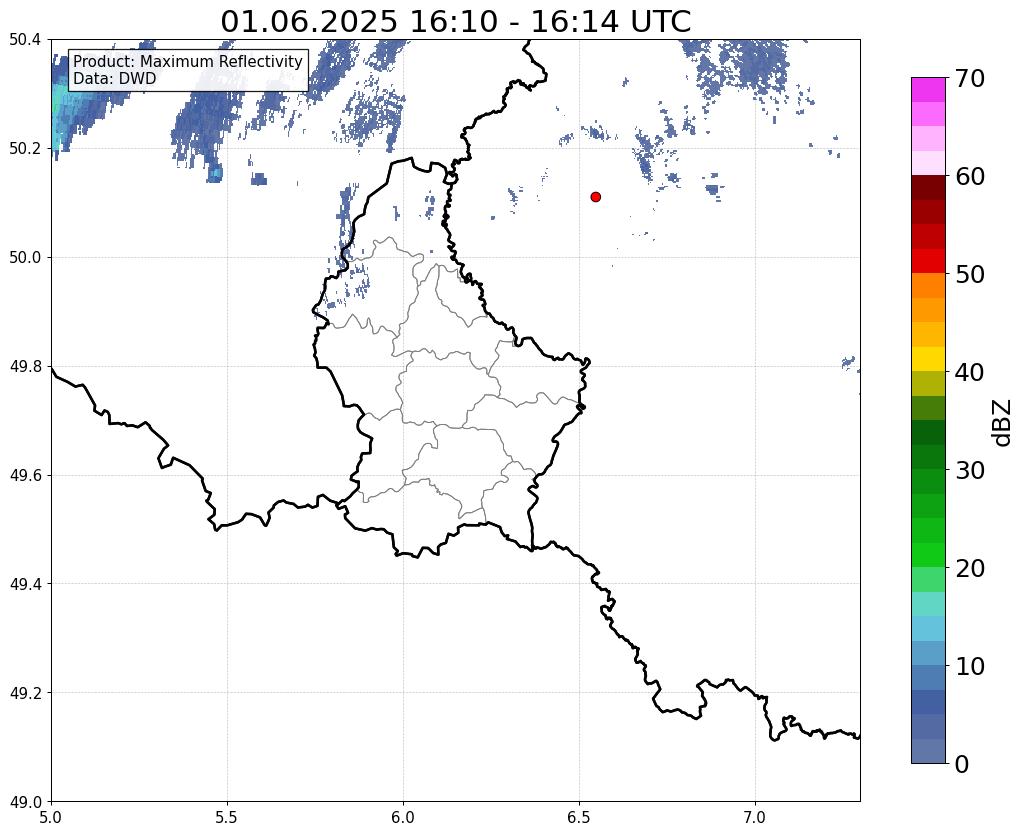Click the colorbar tick label 30
This screenshot has width=1023, height=834.
pyautogui.click(x=970, y=470)
